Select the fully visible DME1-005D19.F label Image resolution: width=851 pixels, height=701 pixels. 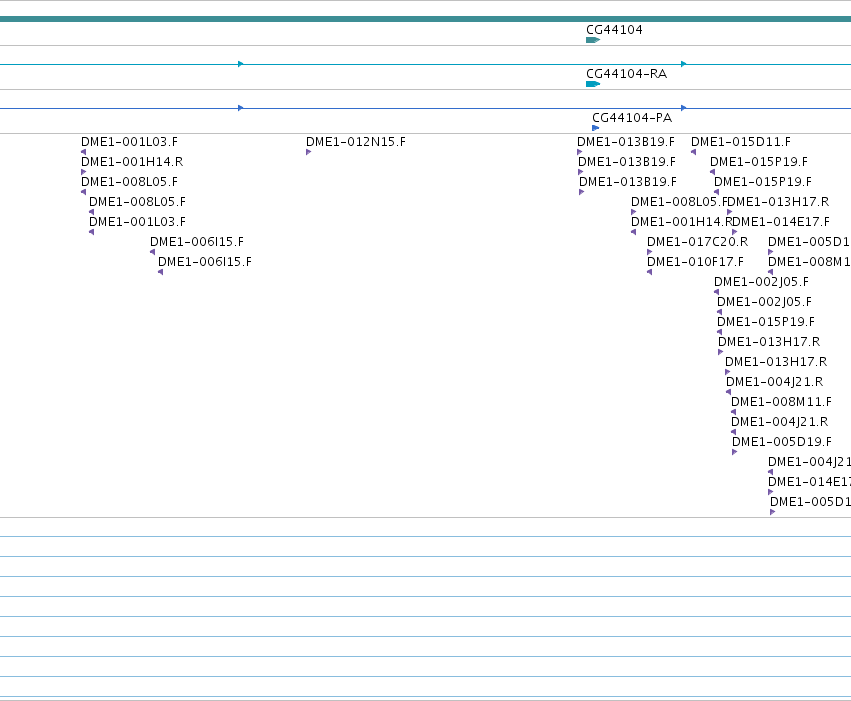782,442
